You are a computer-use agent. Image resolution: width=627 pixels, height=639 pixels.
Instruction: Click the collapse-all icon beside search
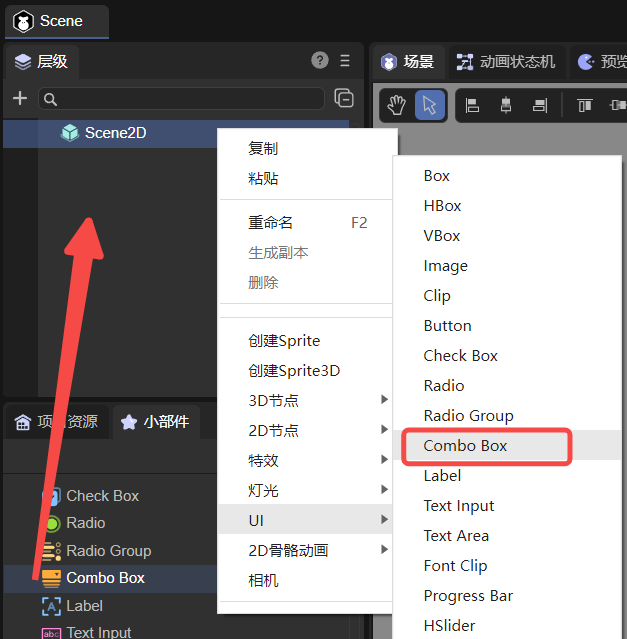(344, 98)
